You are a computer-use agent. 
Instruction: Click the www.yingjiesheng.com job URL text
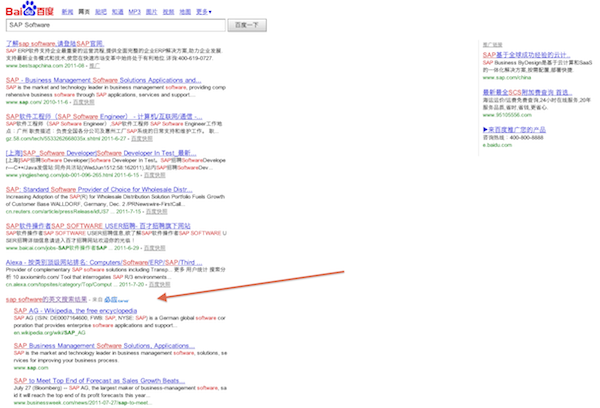pyautogui.click(x=59, y=175)
